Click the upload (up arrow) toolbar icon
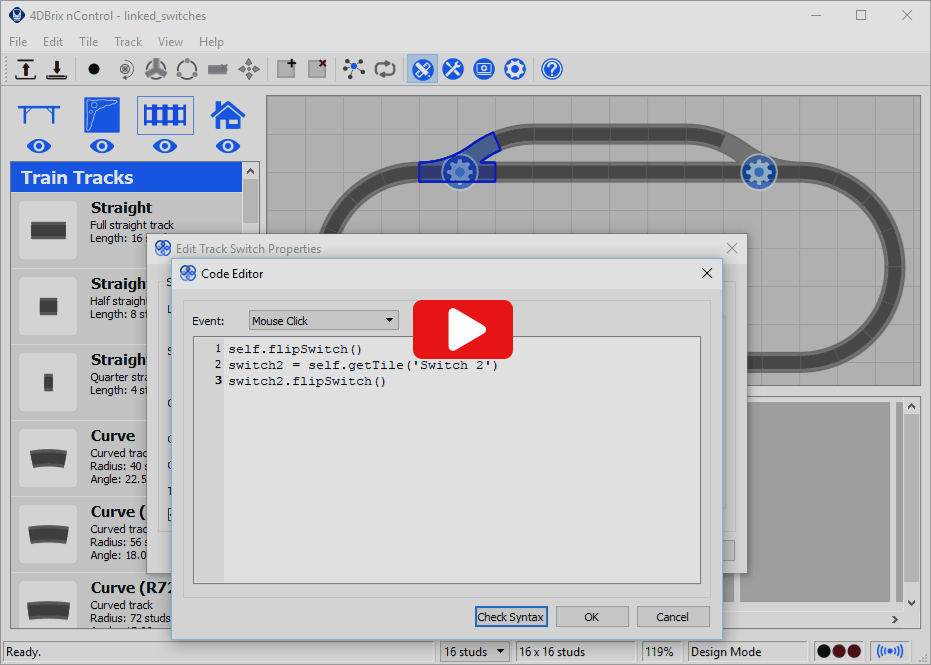This screenshot has width=931, height=665. click(x=25, y=69)
